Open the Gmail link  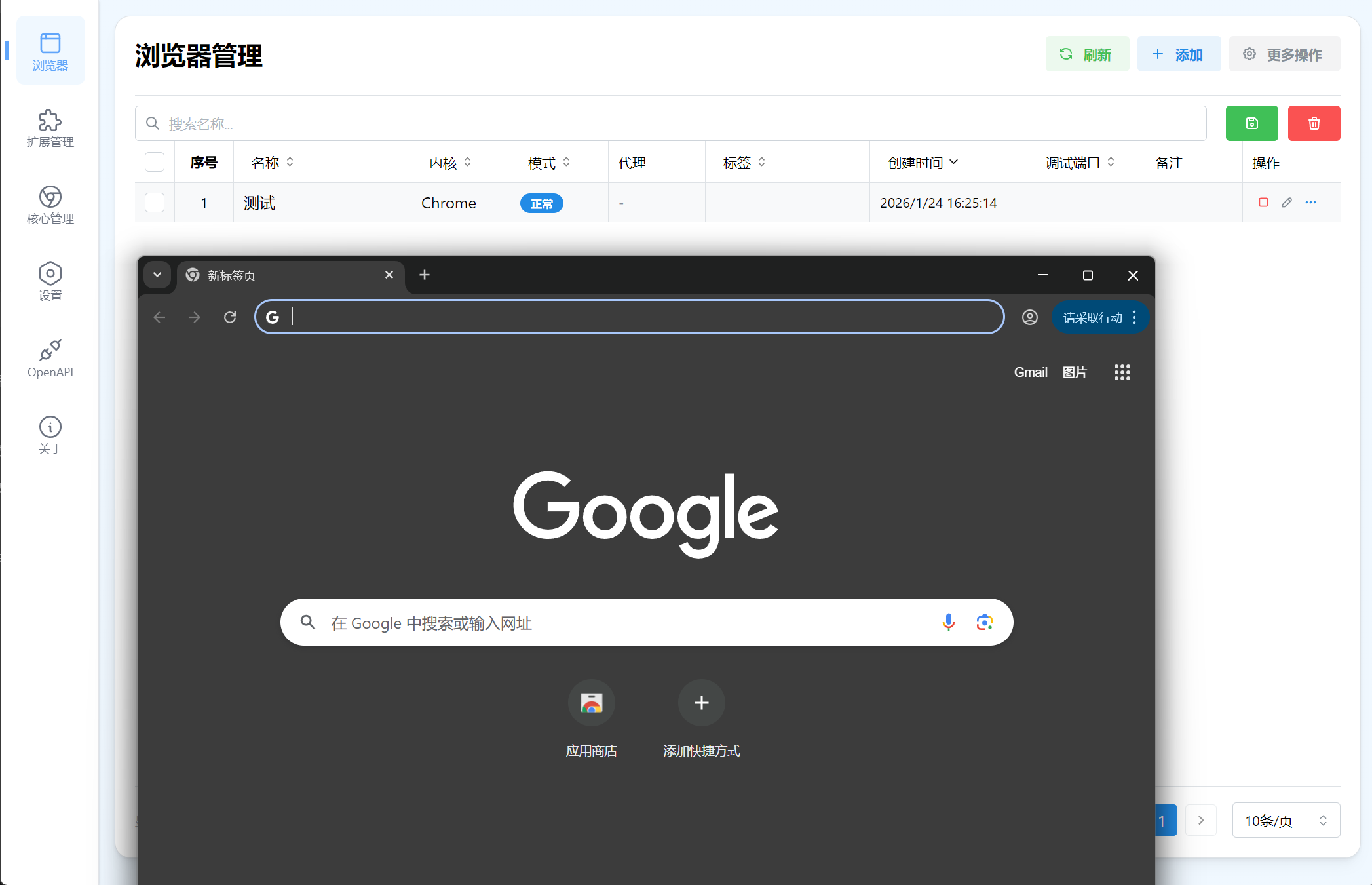pyautogui.click(x=1031, y=372)
